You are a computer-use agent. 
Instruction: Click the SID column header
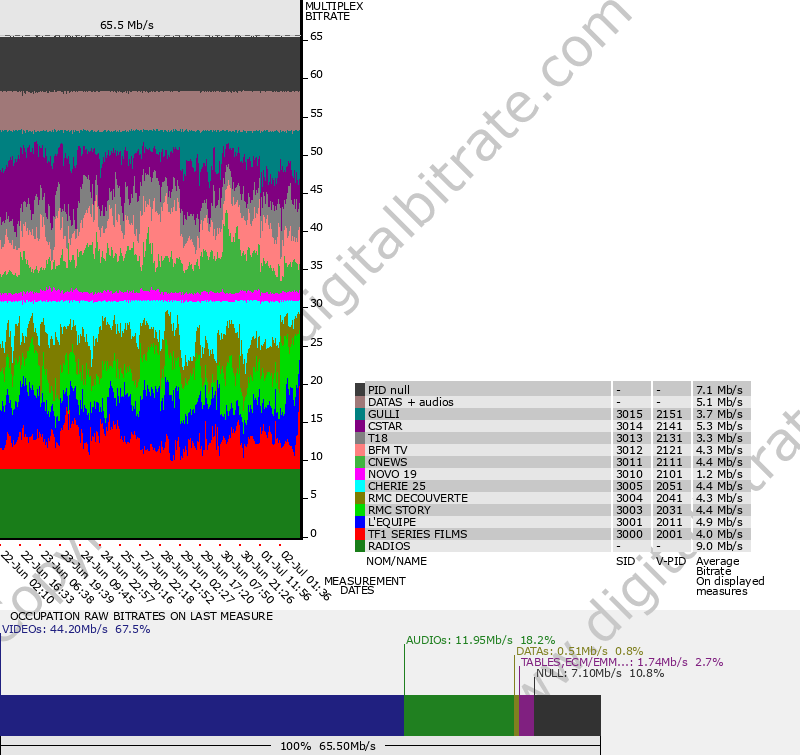tap(625, 561)
